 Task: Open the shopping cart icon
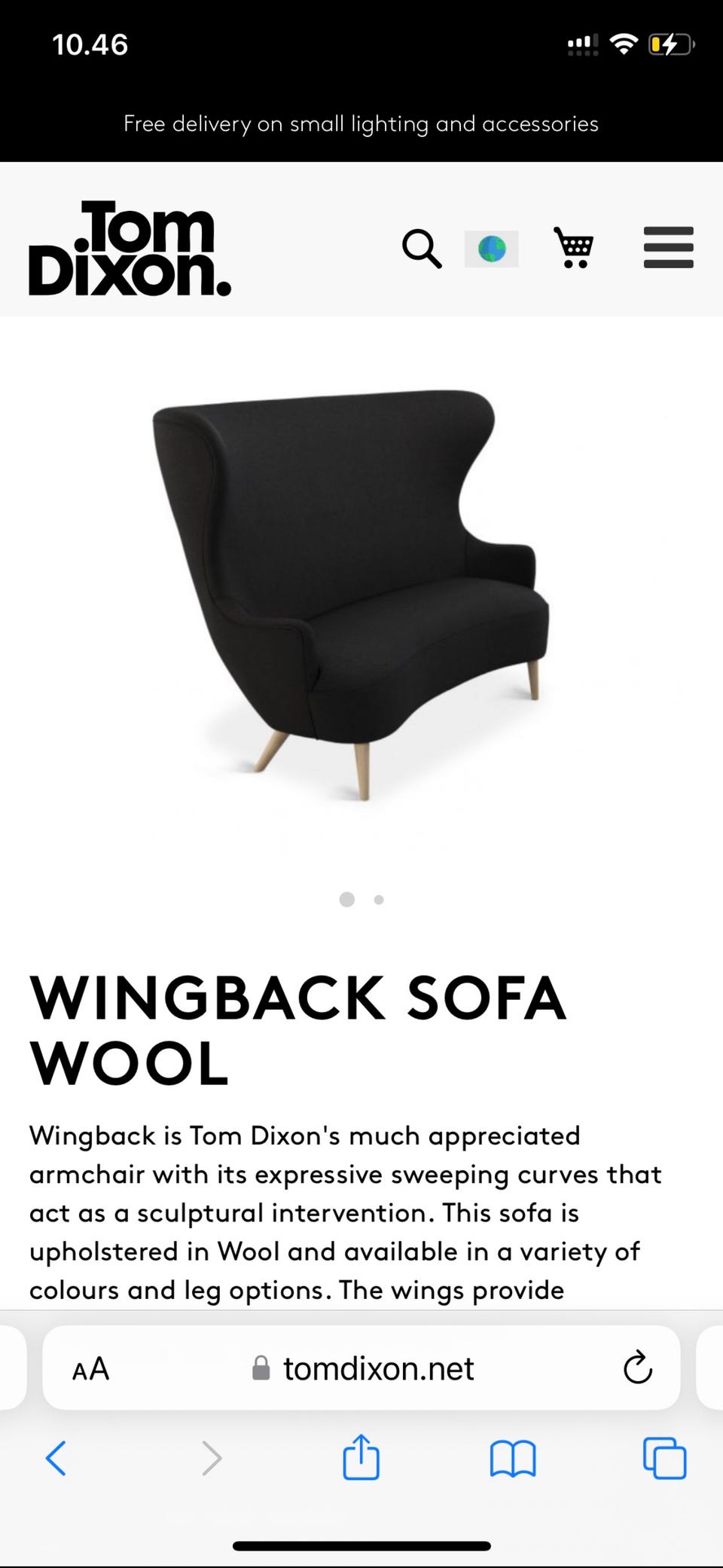click(574, 247)
